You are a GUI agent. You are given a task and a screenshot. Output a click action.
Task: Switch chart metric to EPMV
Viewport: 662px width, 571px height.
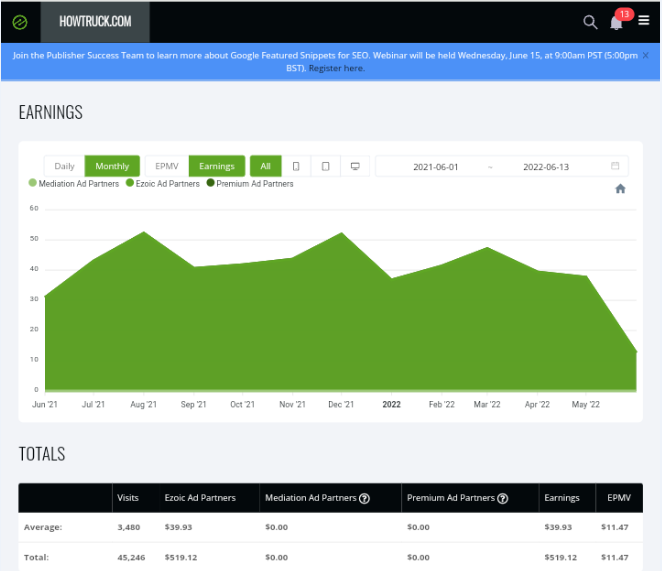click(x=167, y=166)
